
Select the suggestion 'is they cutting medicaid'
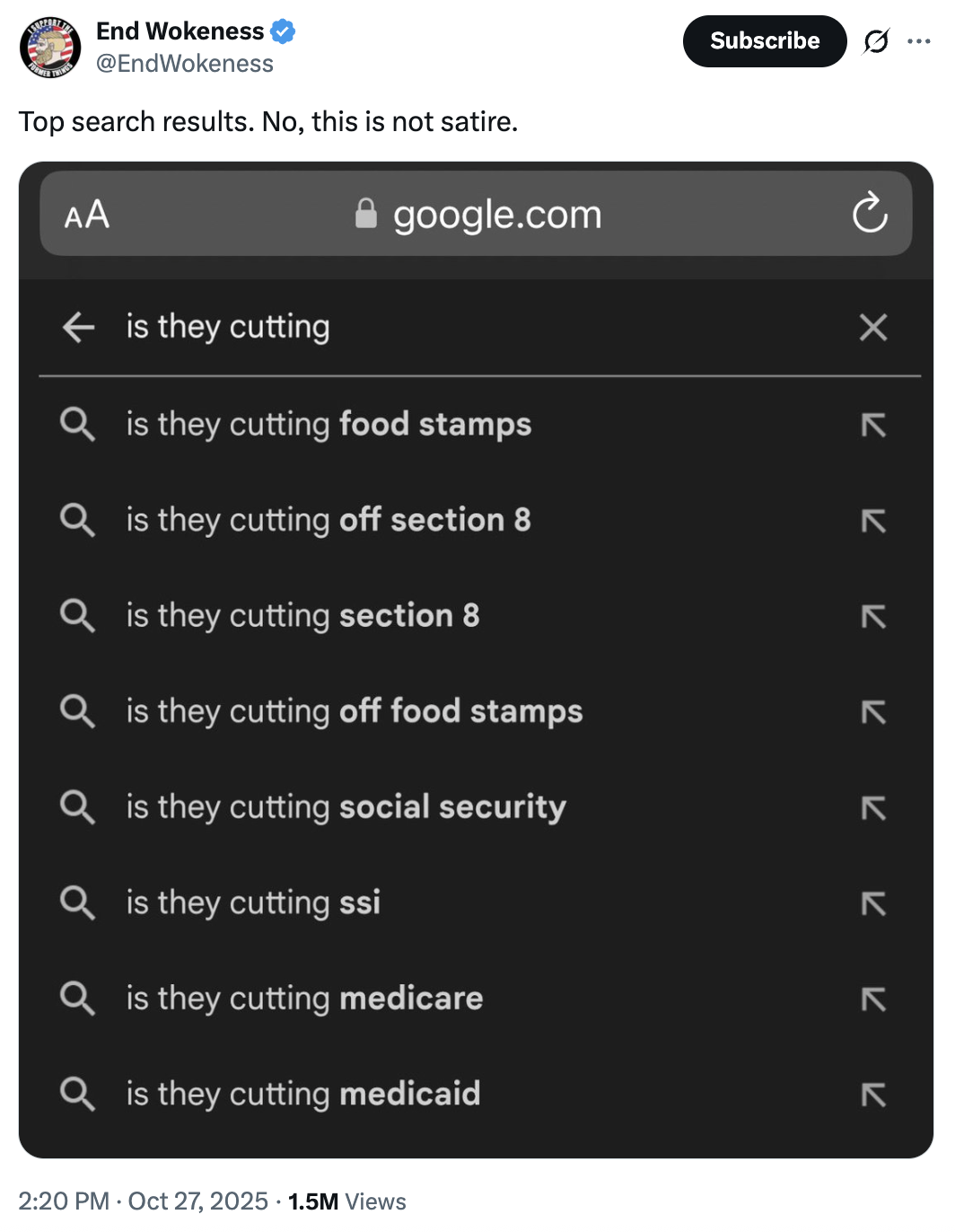(302, 1095)
